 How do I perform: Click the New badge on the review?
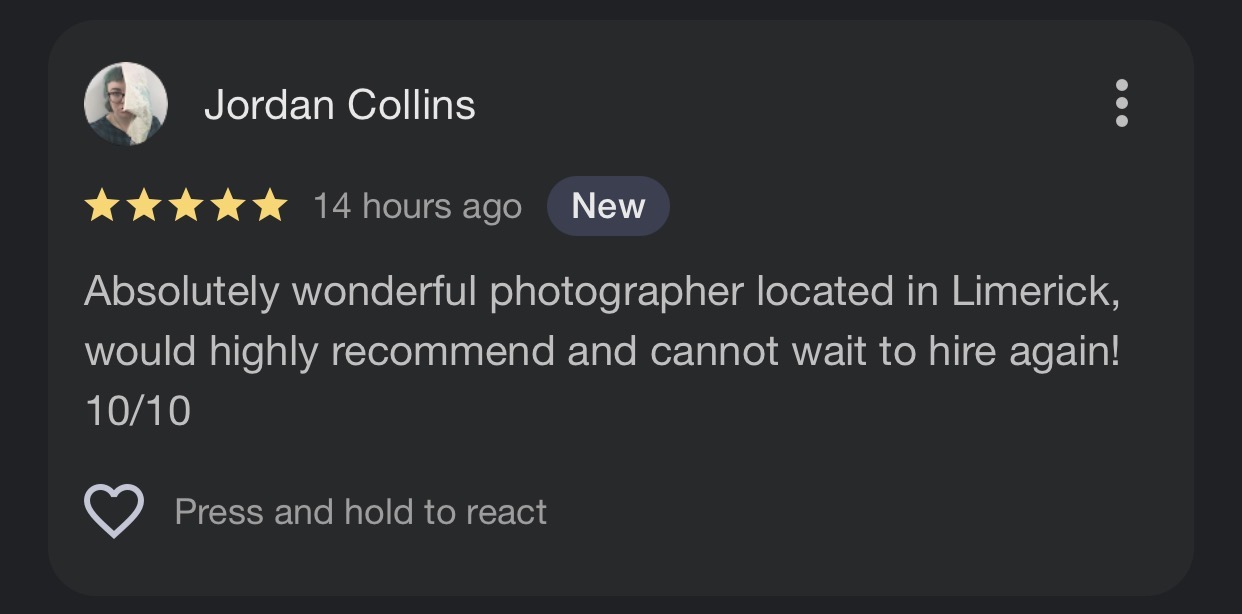608,206
